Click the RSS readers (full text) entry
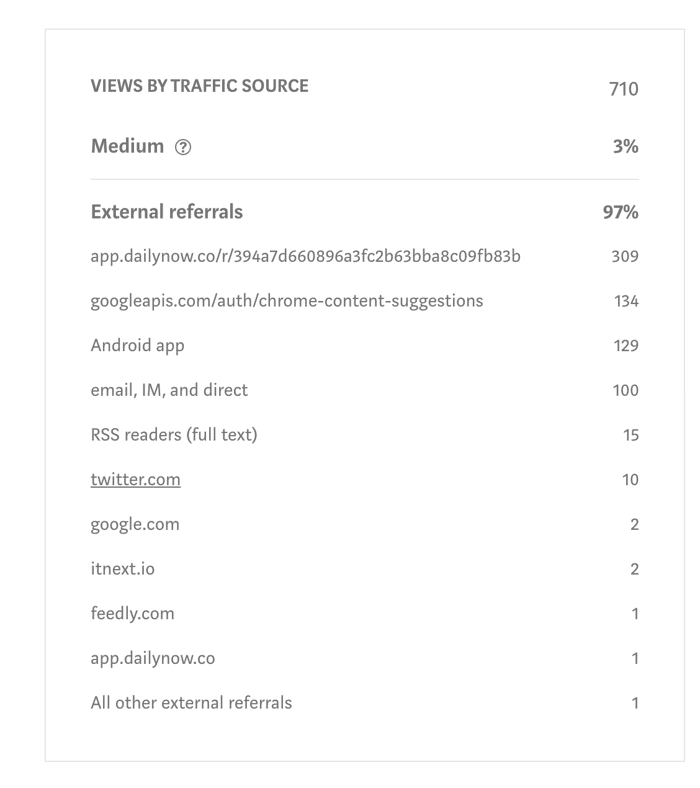 (174, 435)
